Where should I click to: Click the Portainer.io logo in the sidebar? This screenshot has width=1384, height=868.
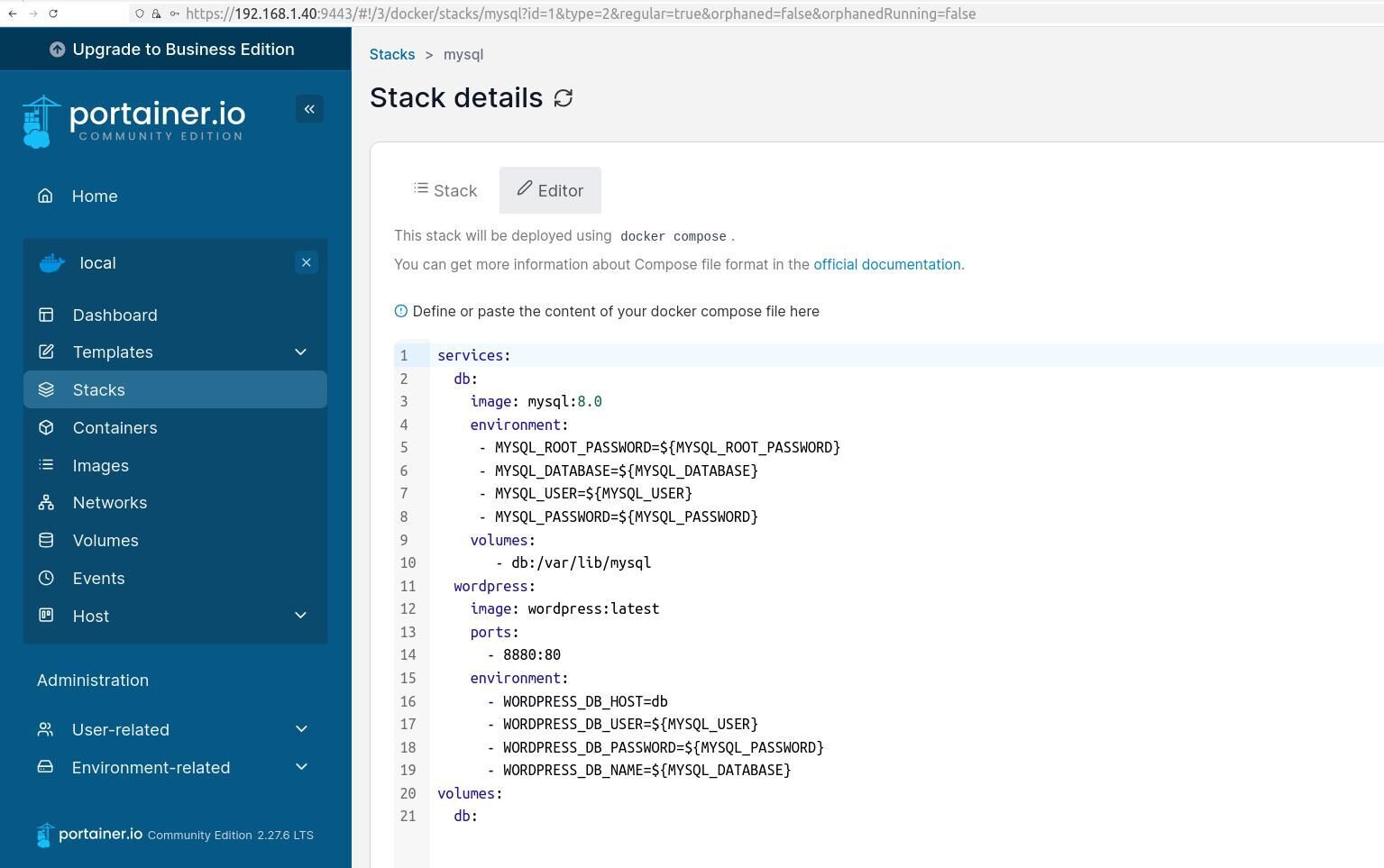click(133, 122)
